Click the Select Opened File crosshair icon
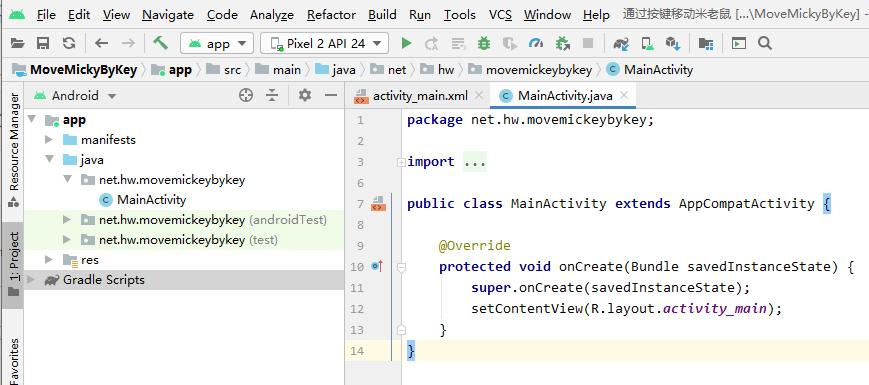Viewport: 869px width, 385px height. (x=246, y=95)
